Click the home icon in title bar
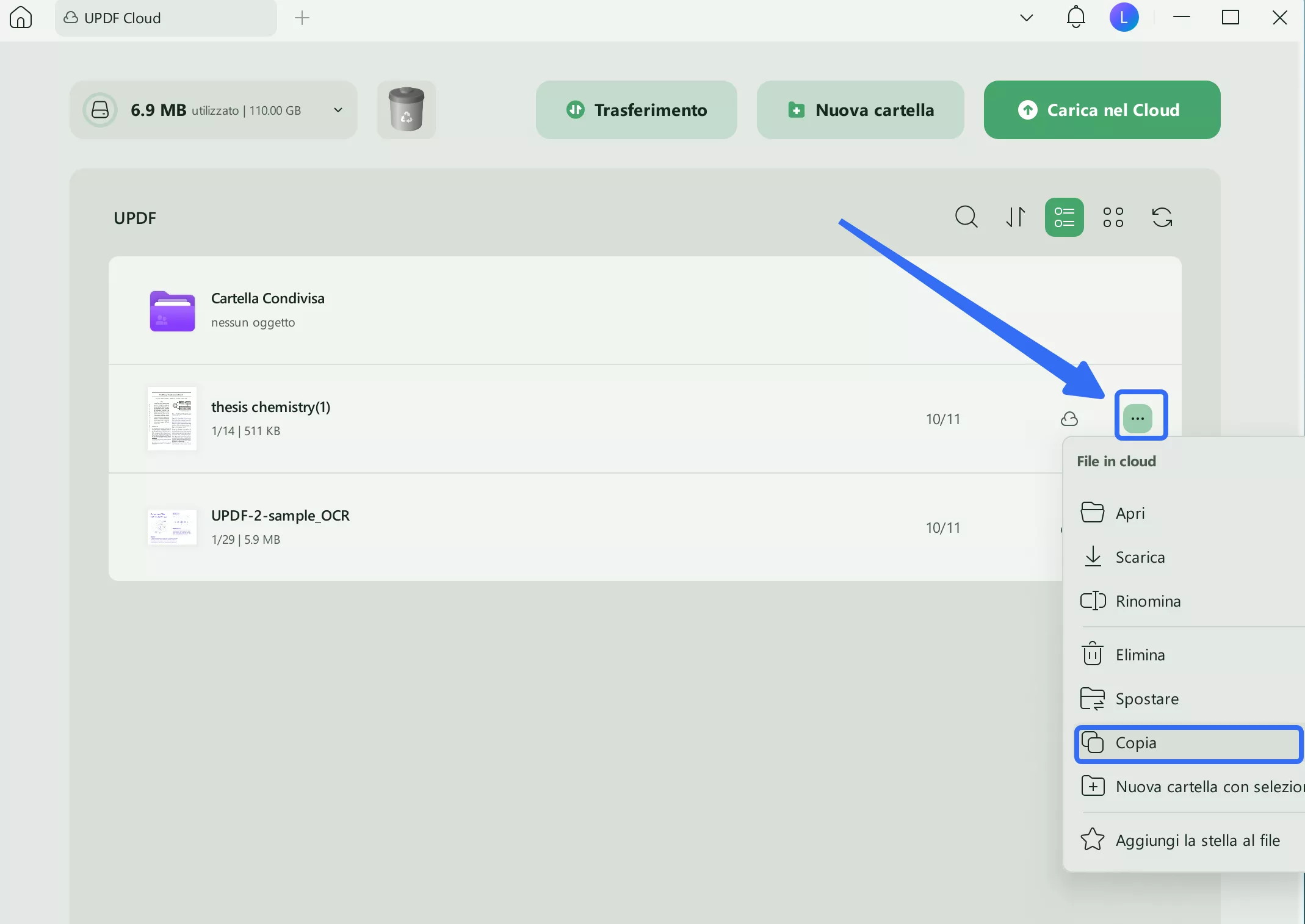This screenshot has width=1305, height=924. (21, 17)
